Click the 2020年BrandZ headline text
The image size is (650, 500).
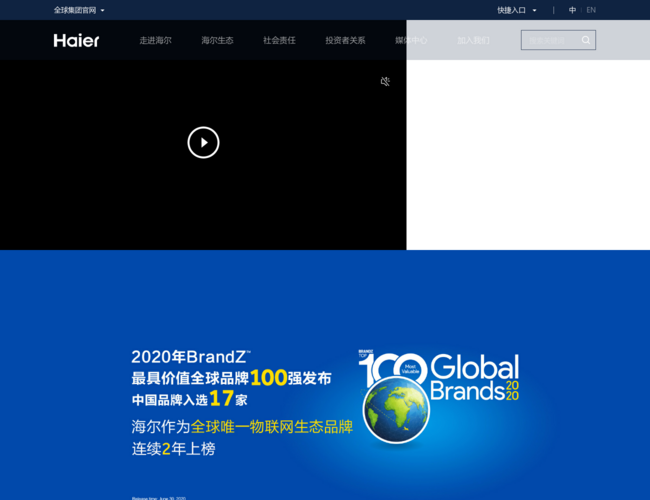coord(191,357)
